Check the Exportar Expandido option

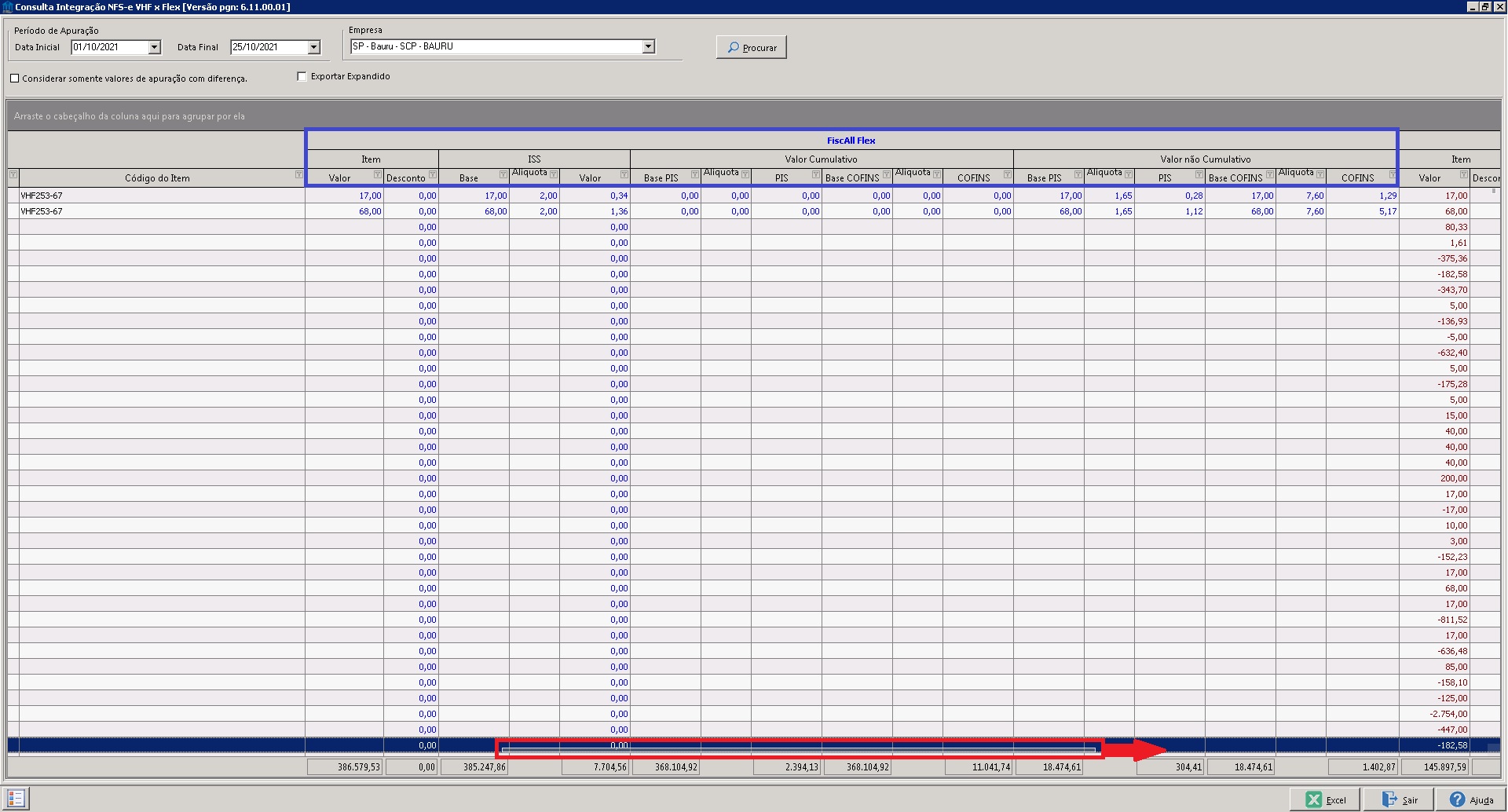pyautogui.click(x=302, y=75)
